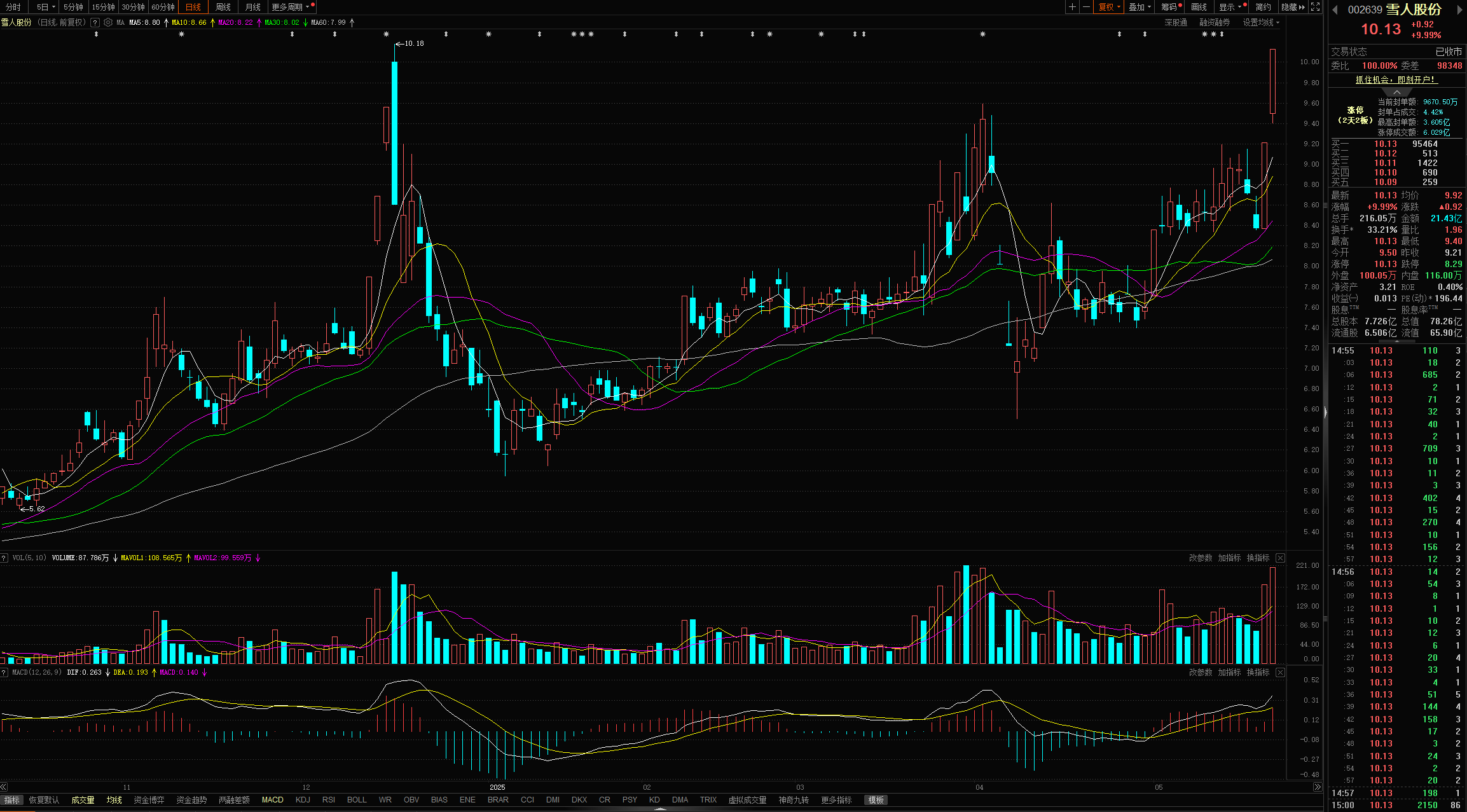Viewport: 1467px width, 812px height.
Task: Open 模板 template button
Action: click(x=876, y=800)
